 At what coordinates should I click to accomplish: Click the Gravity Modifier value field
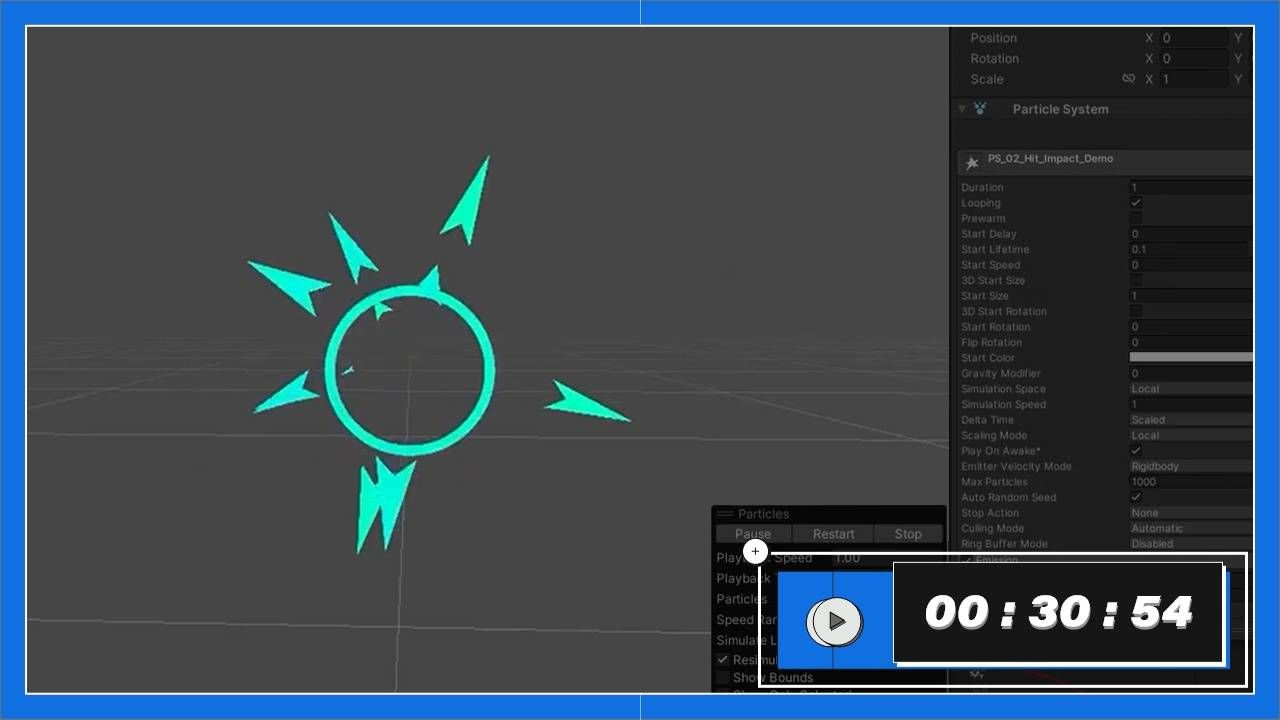click(1190, 373)
